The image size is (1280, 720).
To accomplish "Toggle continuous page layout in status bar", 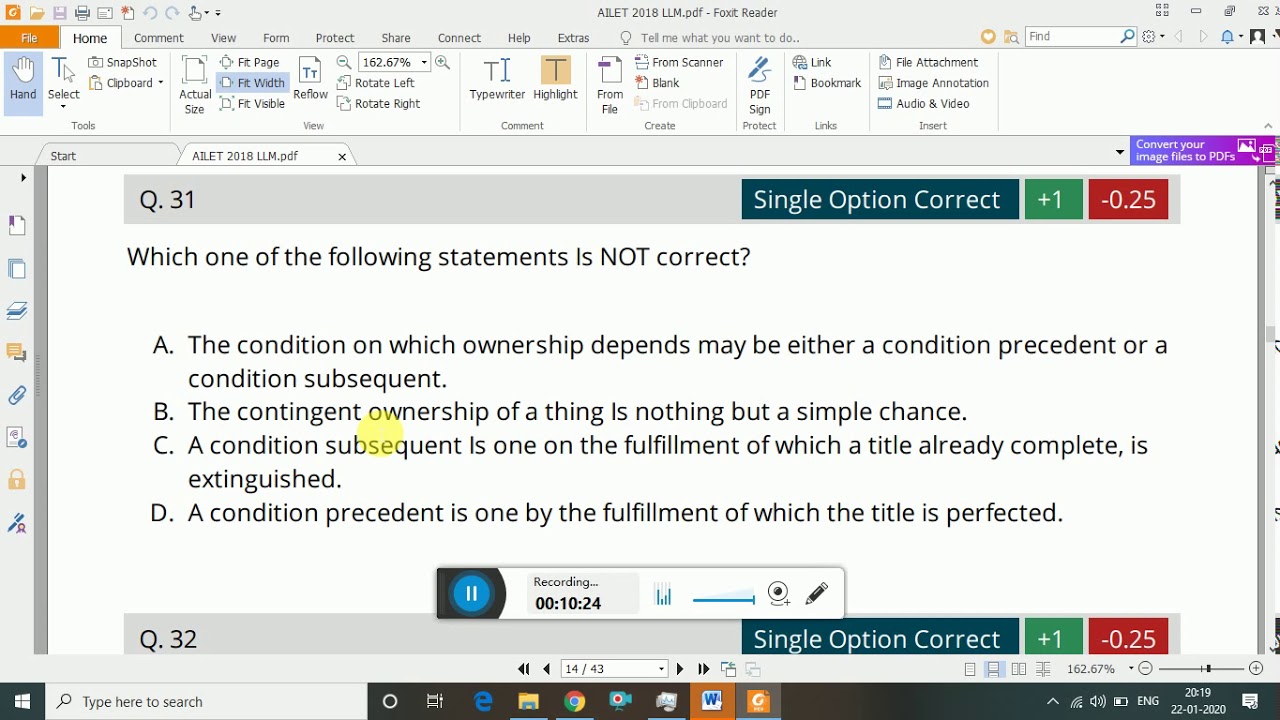I will tap(994, 669).
